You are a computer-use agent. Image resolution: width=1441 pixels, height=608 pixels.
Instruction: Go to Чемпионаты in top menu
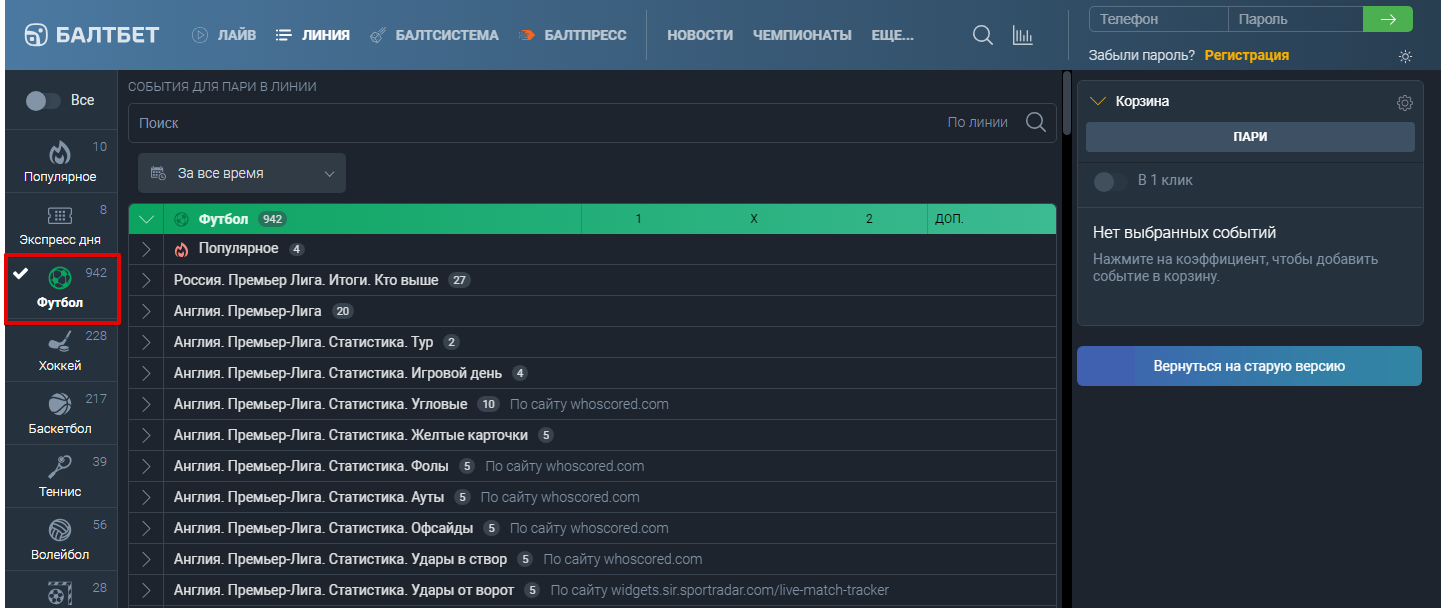click(x=802, y=35)
